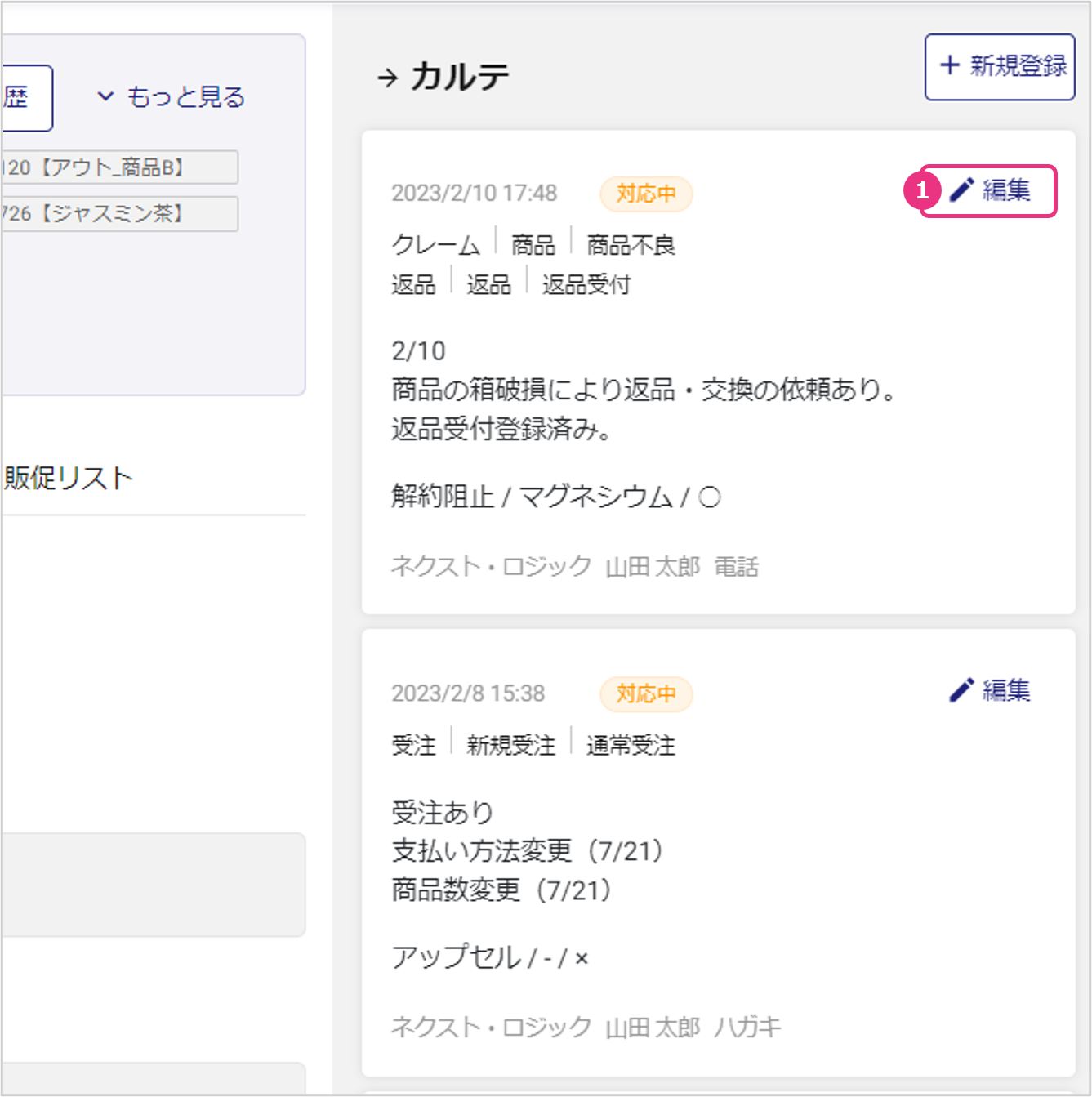Screen dimensions: 1092x1097
Task: Click the 通常受注 category tag
Action: click(631, 746)
